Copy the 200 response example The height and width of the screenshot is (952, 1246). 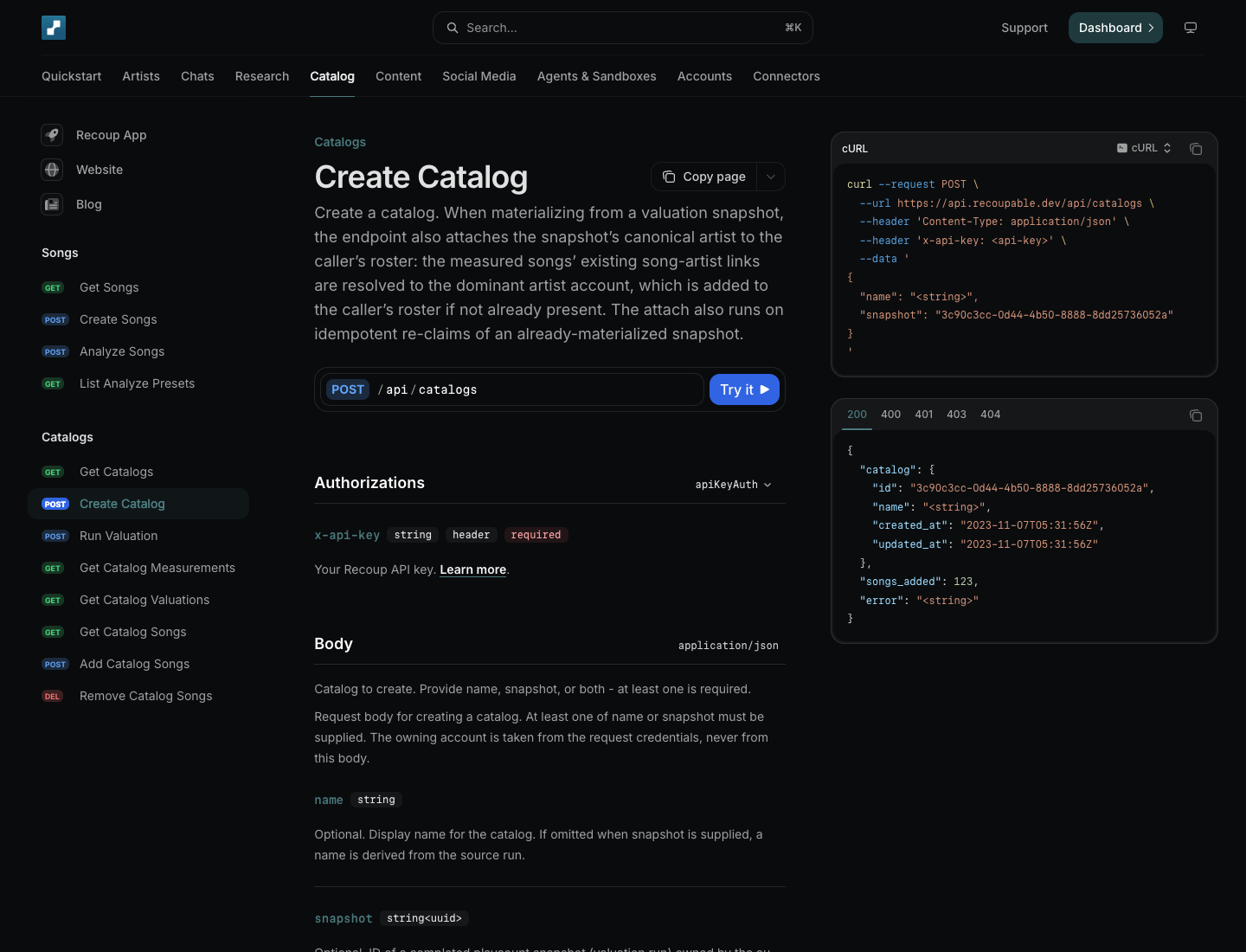coord(1196,415)
